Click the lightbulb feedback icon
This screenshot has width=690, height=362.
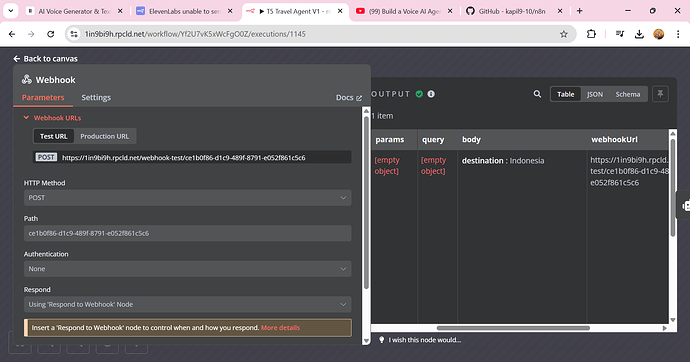[x=382, y=340]
